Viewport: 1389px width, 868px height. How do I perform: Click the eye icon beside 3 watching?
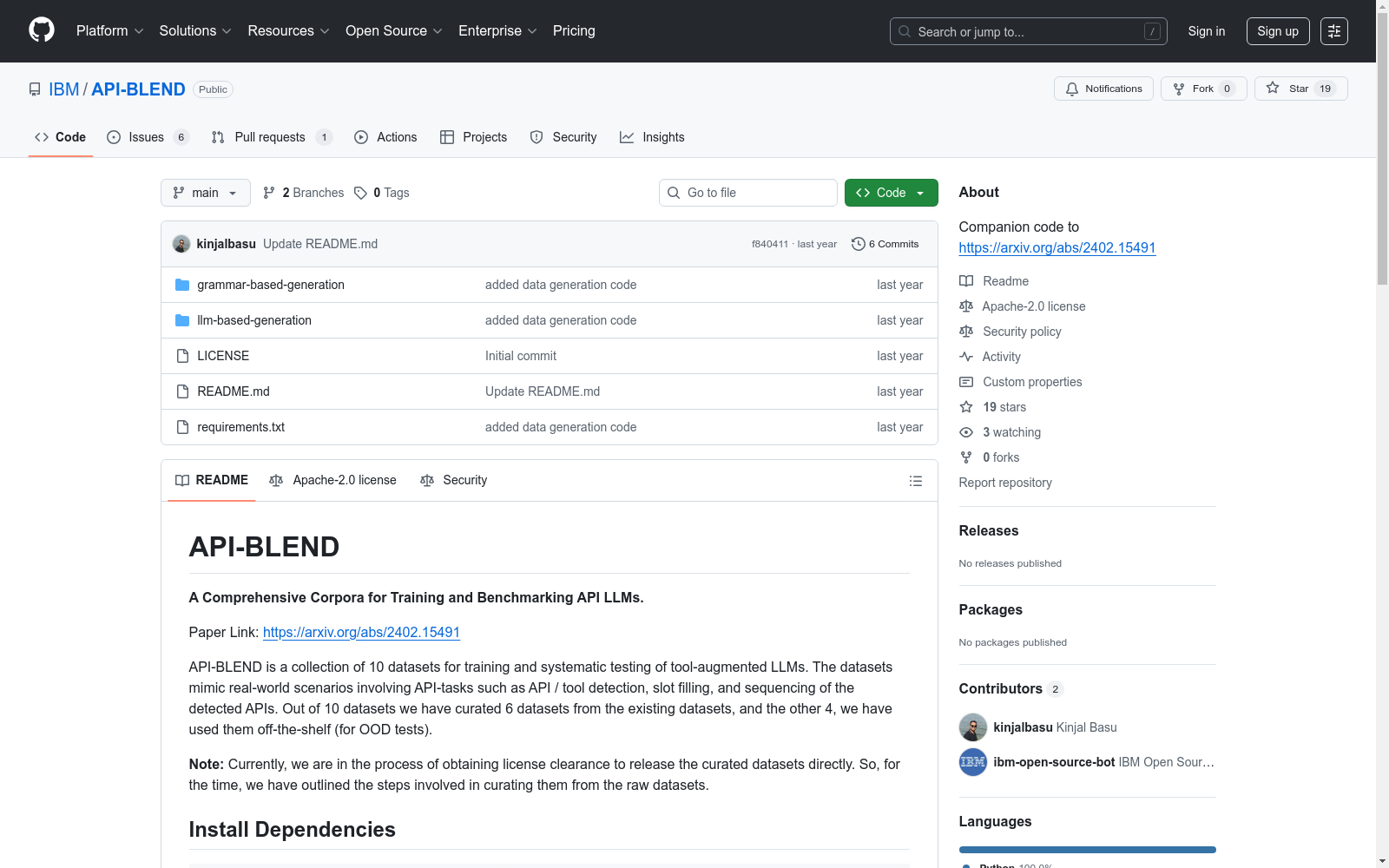pos(966,432)
